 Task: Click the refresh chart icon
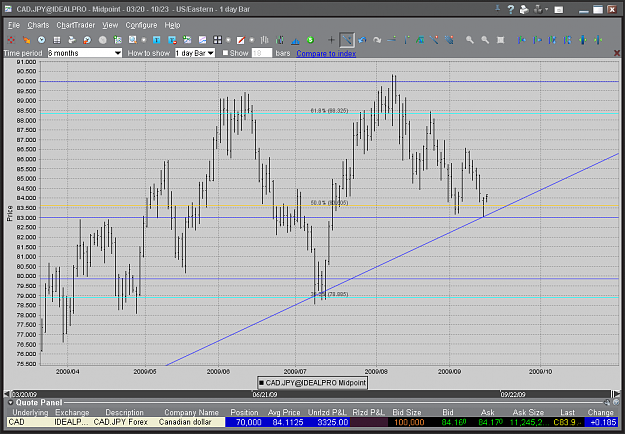click(87, 40)
